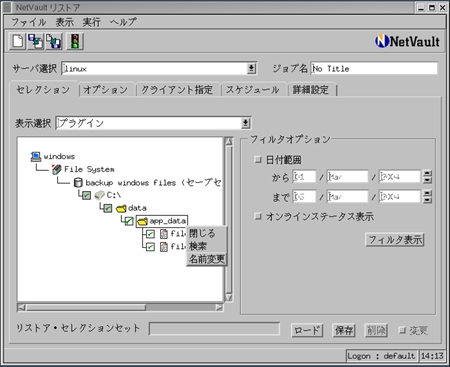
Task: Click the second toolbar icon with computers
Action: [35, 41]
